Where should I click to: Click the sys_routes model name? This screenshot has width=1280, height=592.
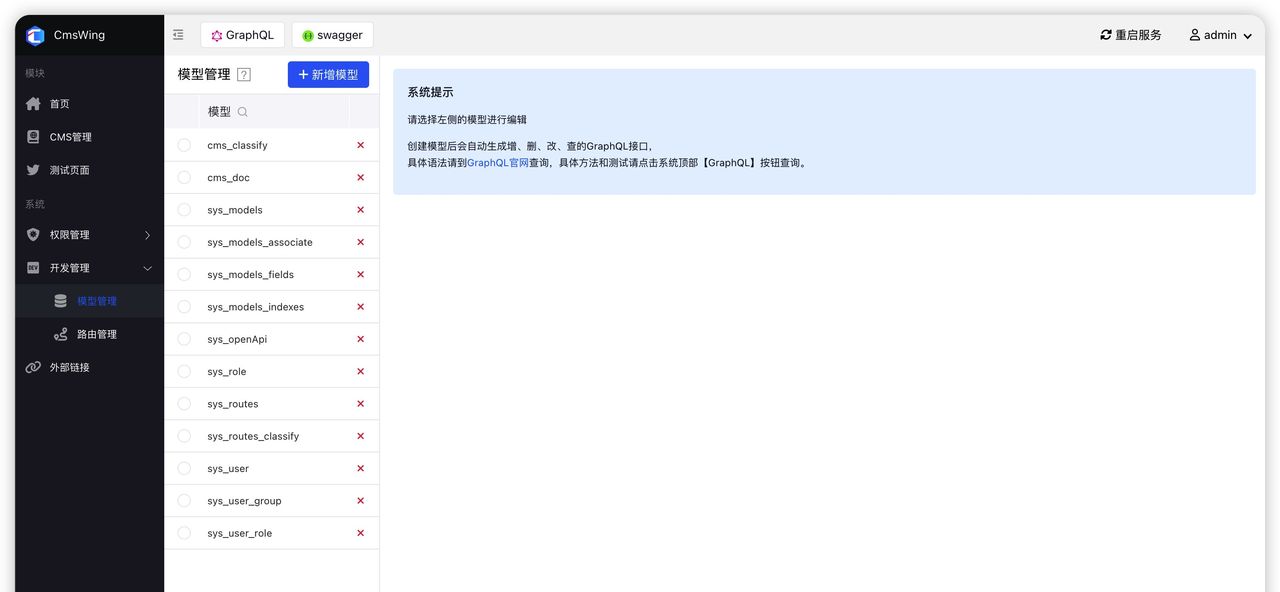click(x=233, y=404)
